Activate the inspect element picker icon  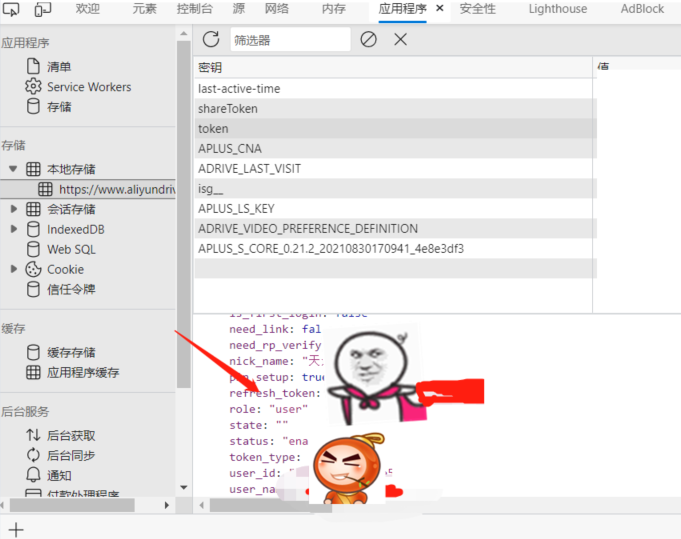click(10, 9)
